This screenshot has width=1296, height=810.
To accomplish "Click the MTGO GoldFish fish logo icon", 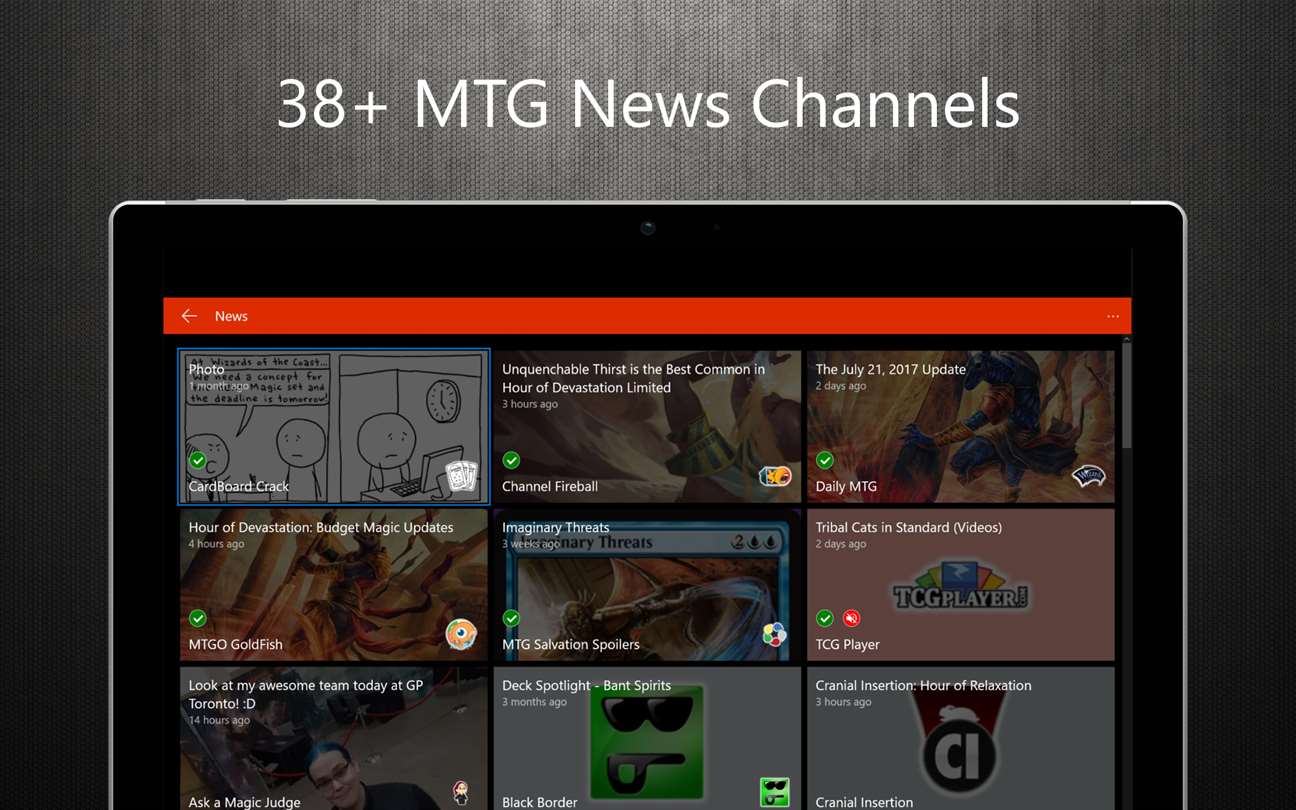I will pos(461,634).
